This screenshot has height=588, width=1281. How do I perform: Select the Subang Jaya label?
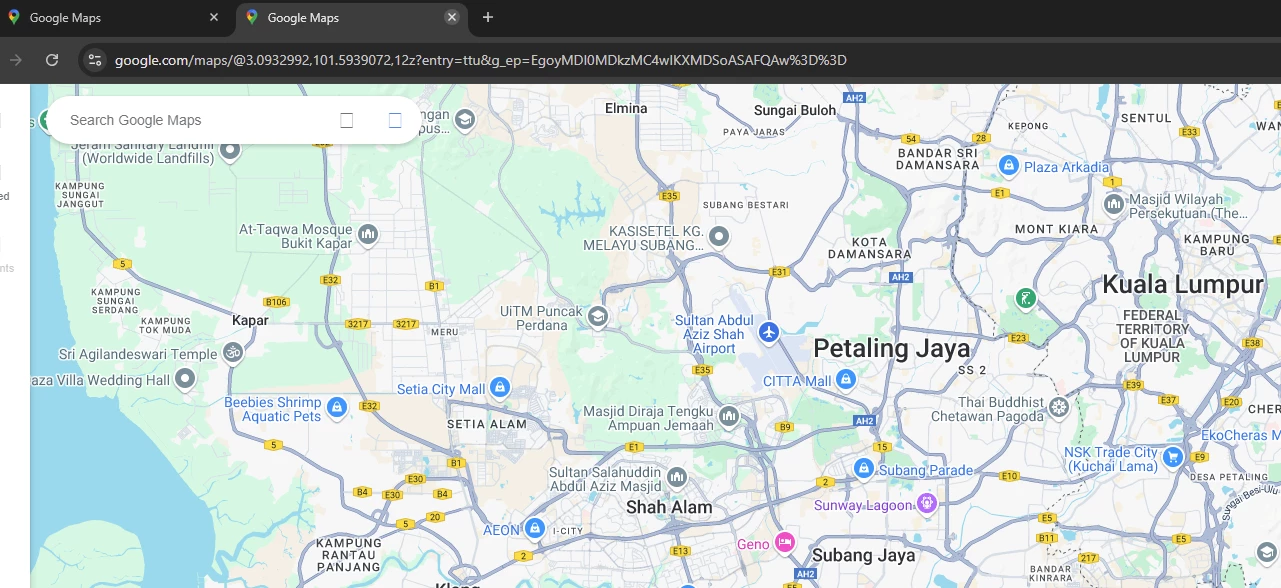(863, 555)
